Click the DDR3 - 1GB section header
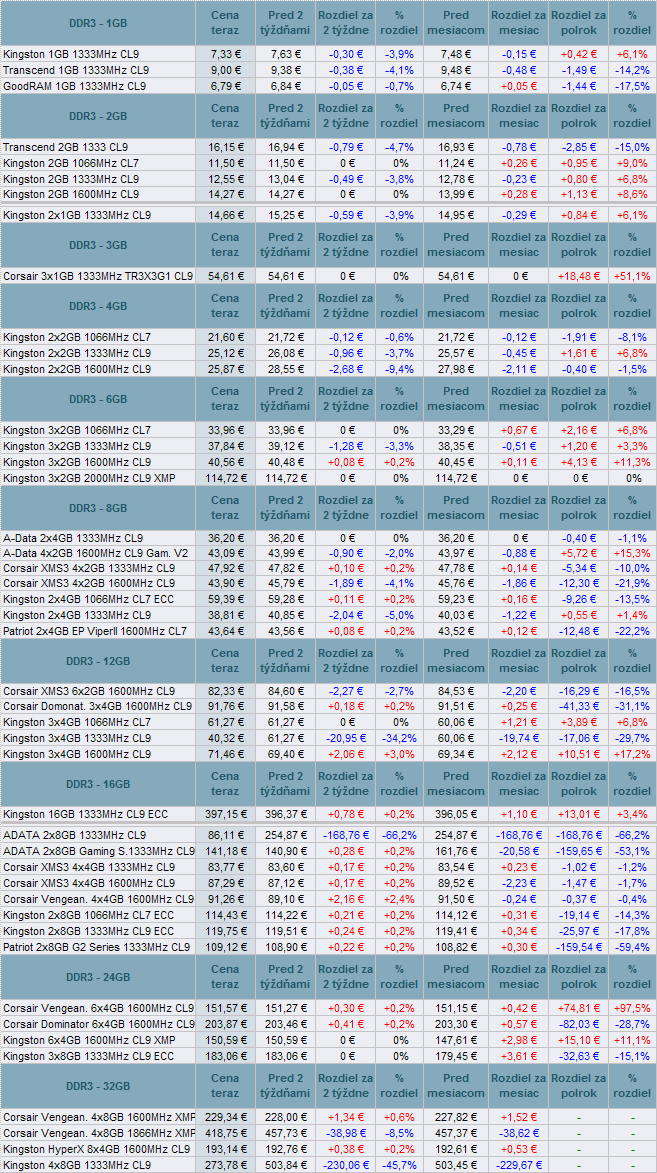The height and width of the screenshot is (1173, 657). tap(98, 23)
